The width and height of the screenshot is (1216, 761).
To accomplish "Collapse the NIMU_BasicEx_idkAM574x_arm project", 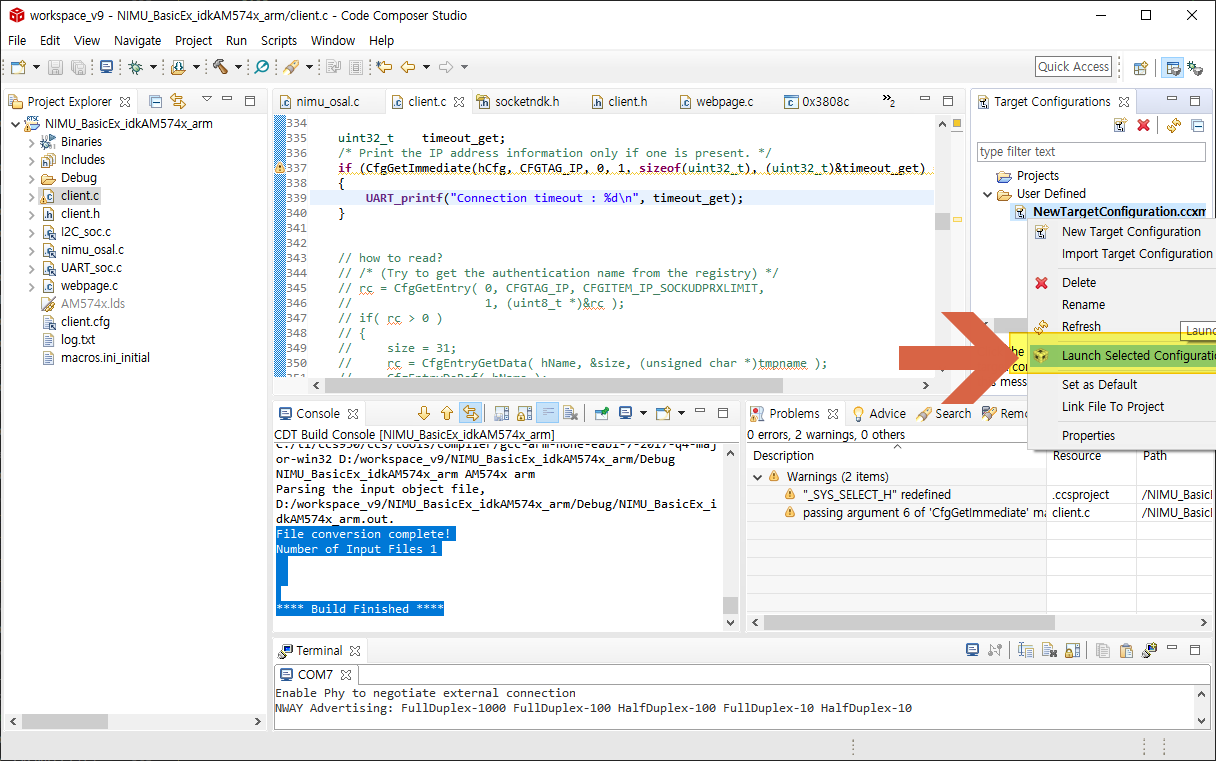I will pos(14,124).
